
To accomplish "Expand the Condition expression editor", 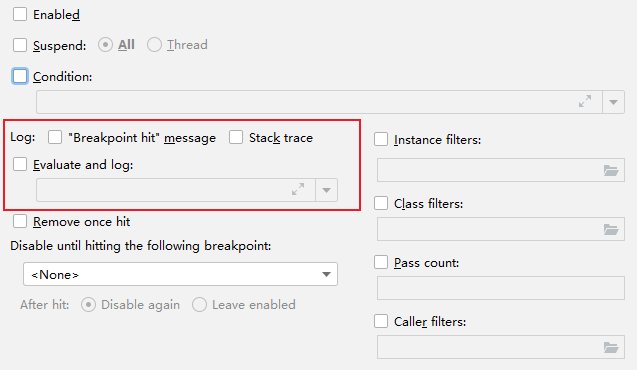I will tap(585, 101).
